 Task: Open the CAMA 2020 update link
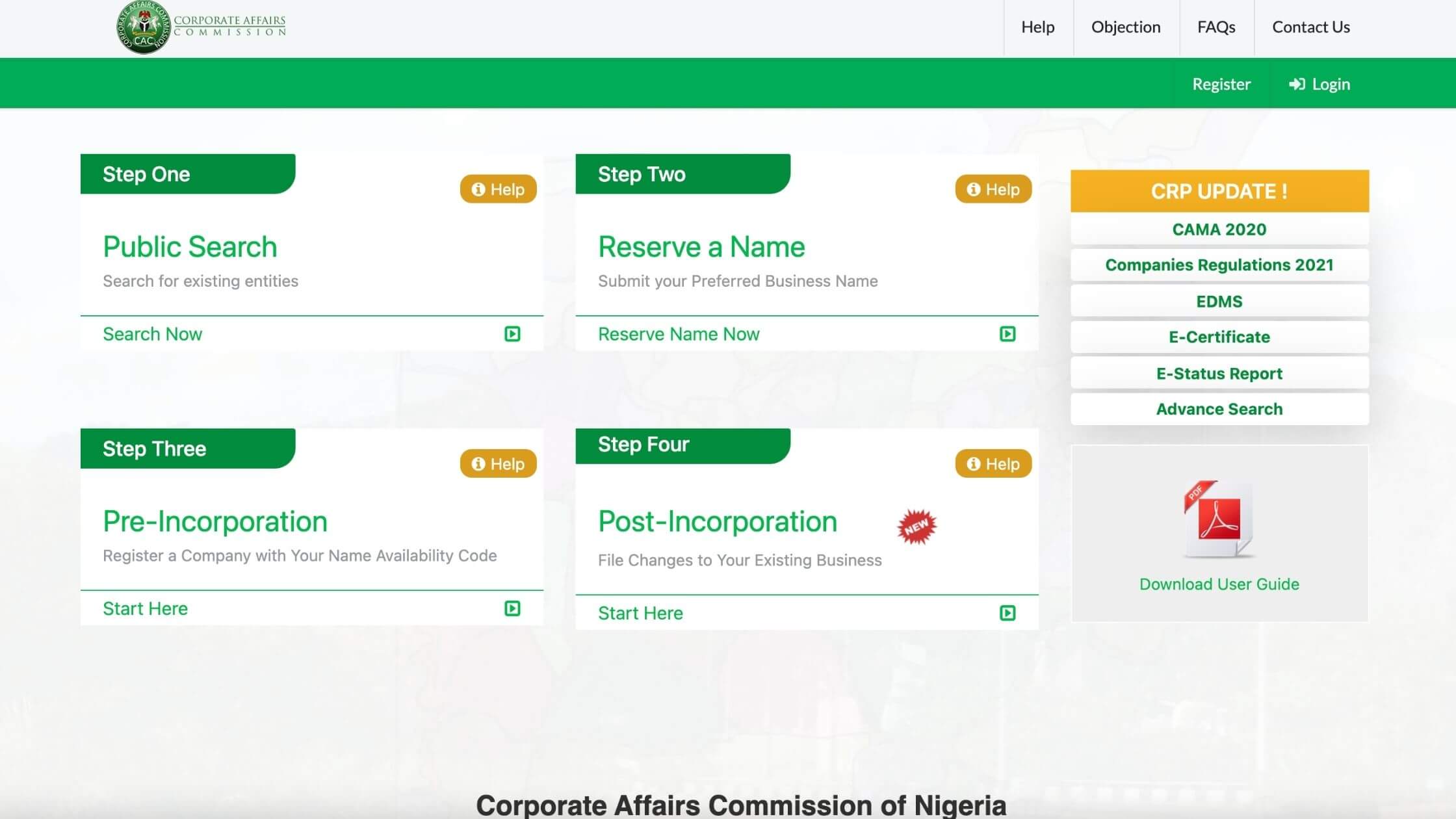coord(1219,229)
